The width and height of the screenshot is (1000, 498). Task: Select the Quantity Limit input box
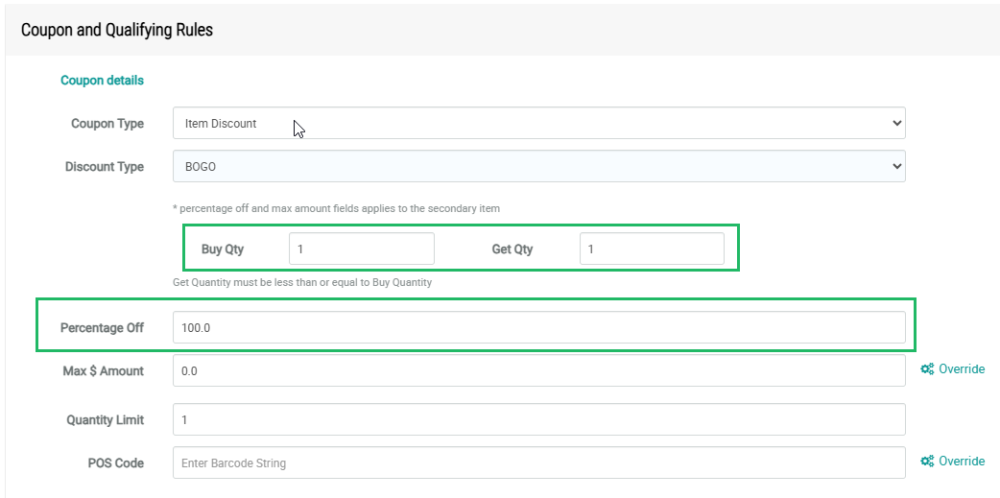[539, 420]
